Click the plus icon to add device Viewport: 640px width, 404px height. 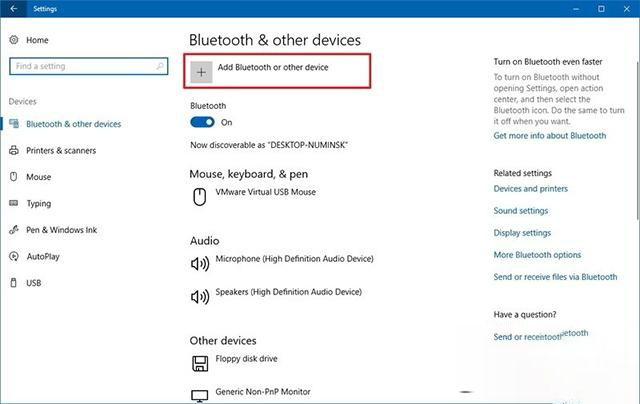click(x=202, y=71)
